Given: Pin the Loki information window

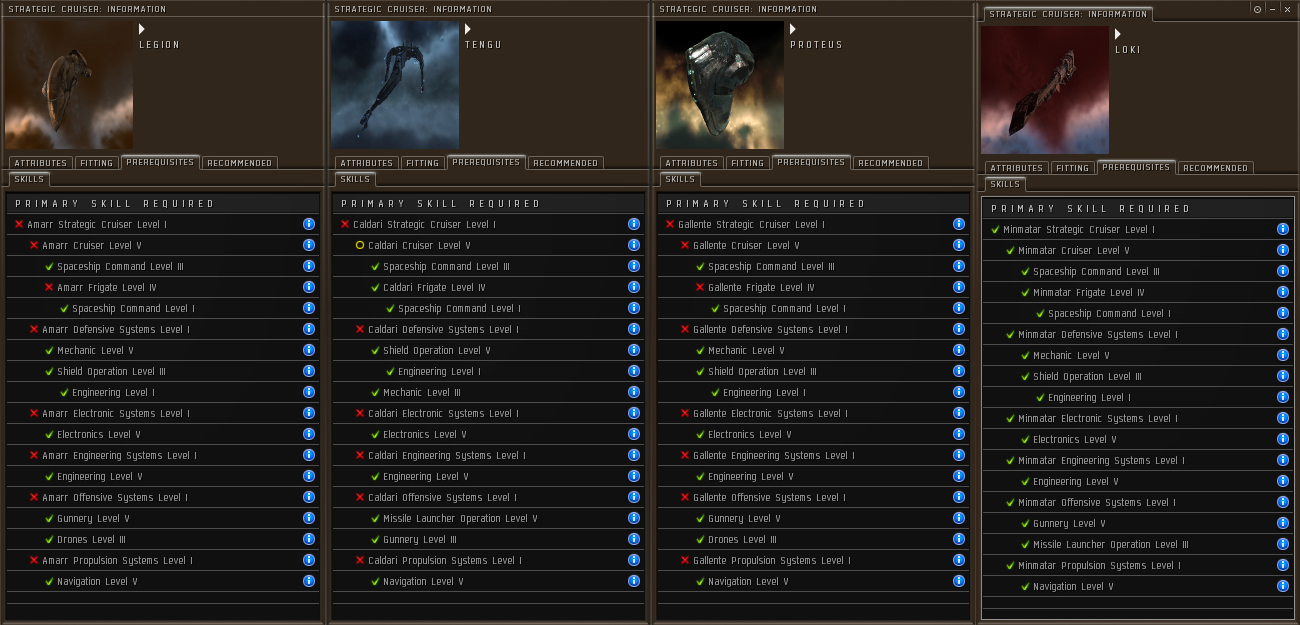Looking at the screenshot, I should tap(1257, 9).
